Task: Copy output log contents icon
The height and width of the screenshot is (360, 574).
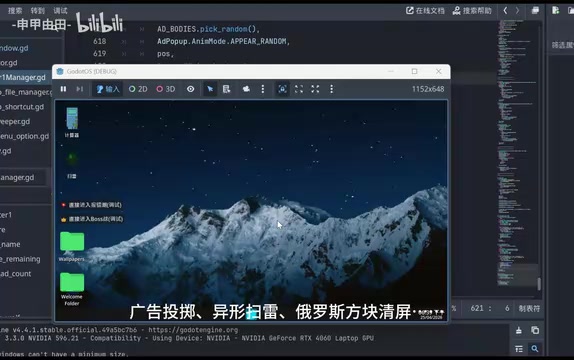Action: point(535,330)
